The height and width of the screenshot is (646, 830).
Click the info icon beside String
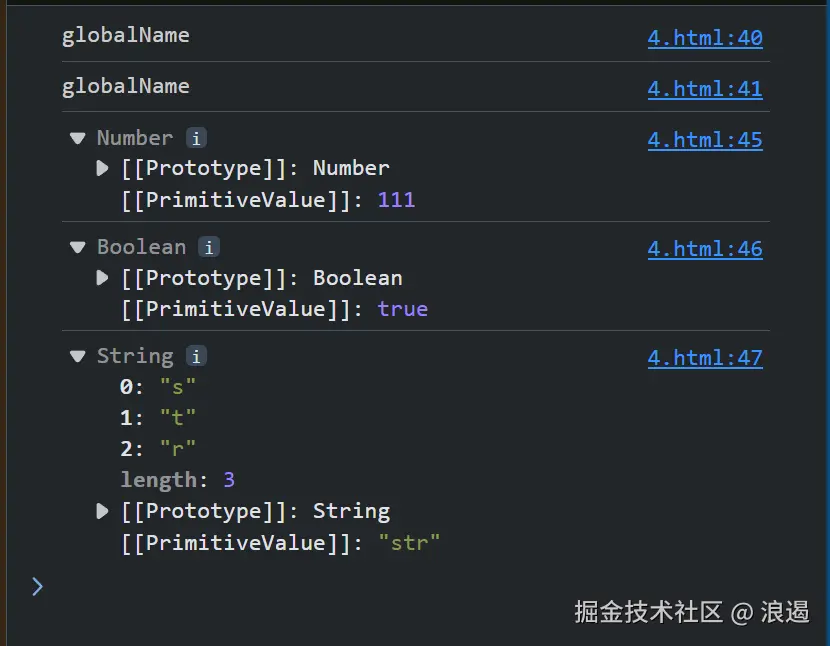[197, 356]
